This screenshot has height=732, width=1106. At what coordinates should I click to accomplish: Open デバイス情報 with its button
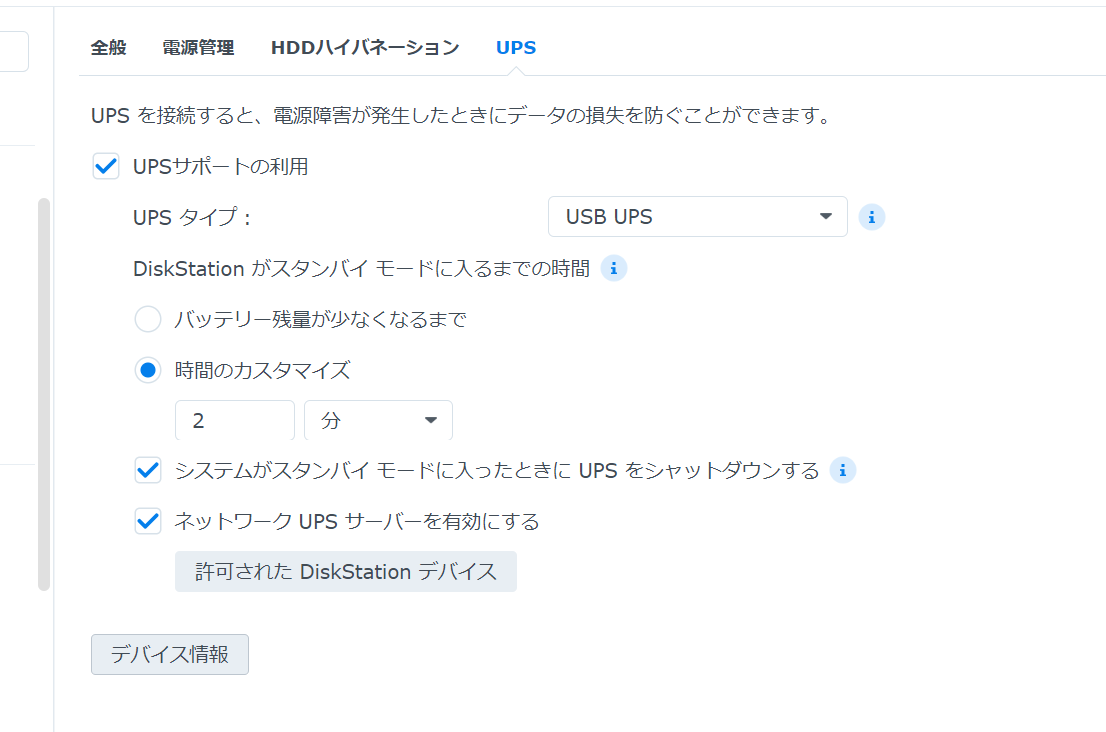point(169,654)
